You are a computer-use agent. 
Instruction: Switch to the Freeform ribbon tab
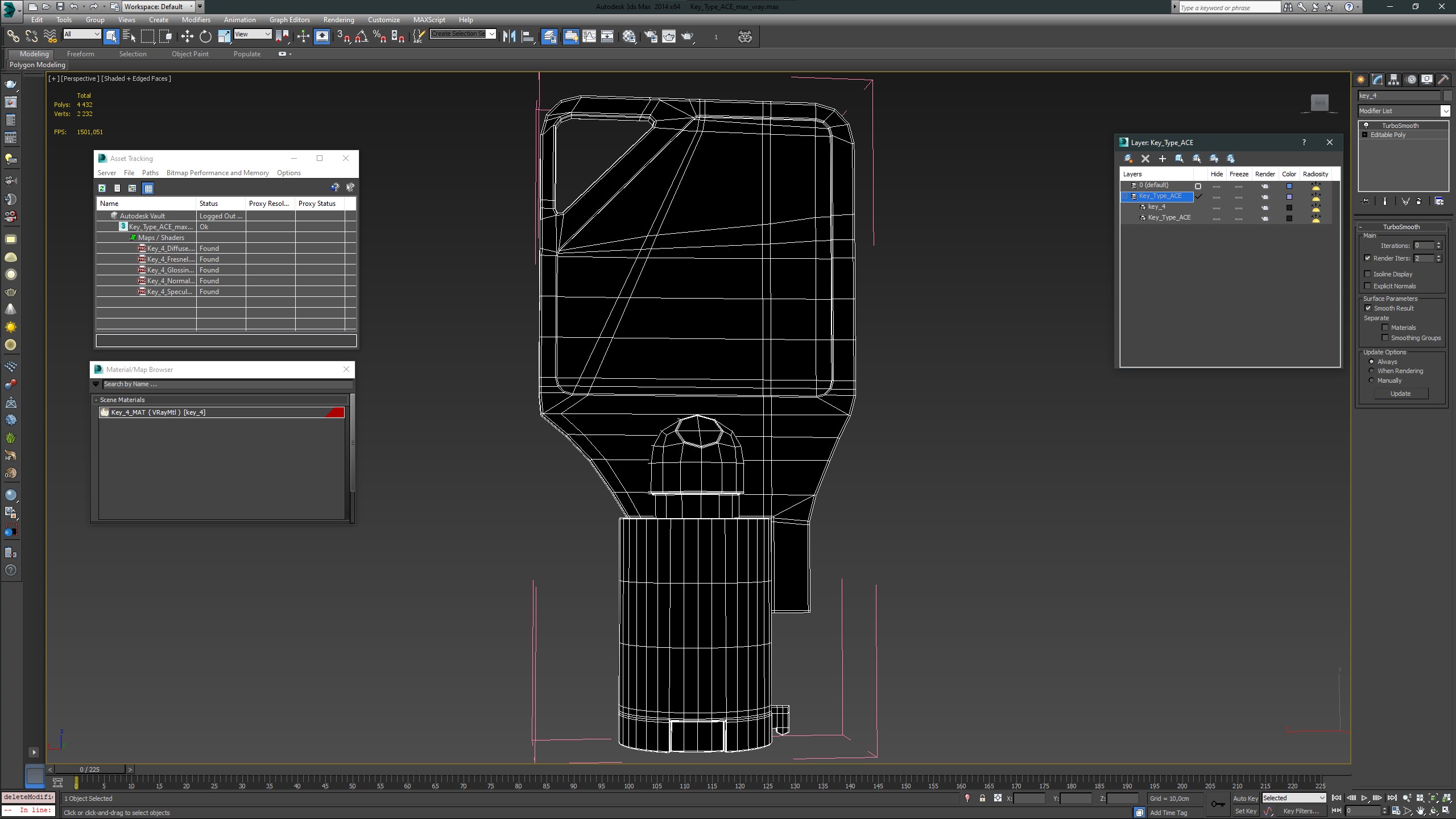tap(80, 54)
